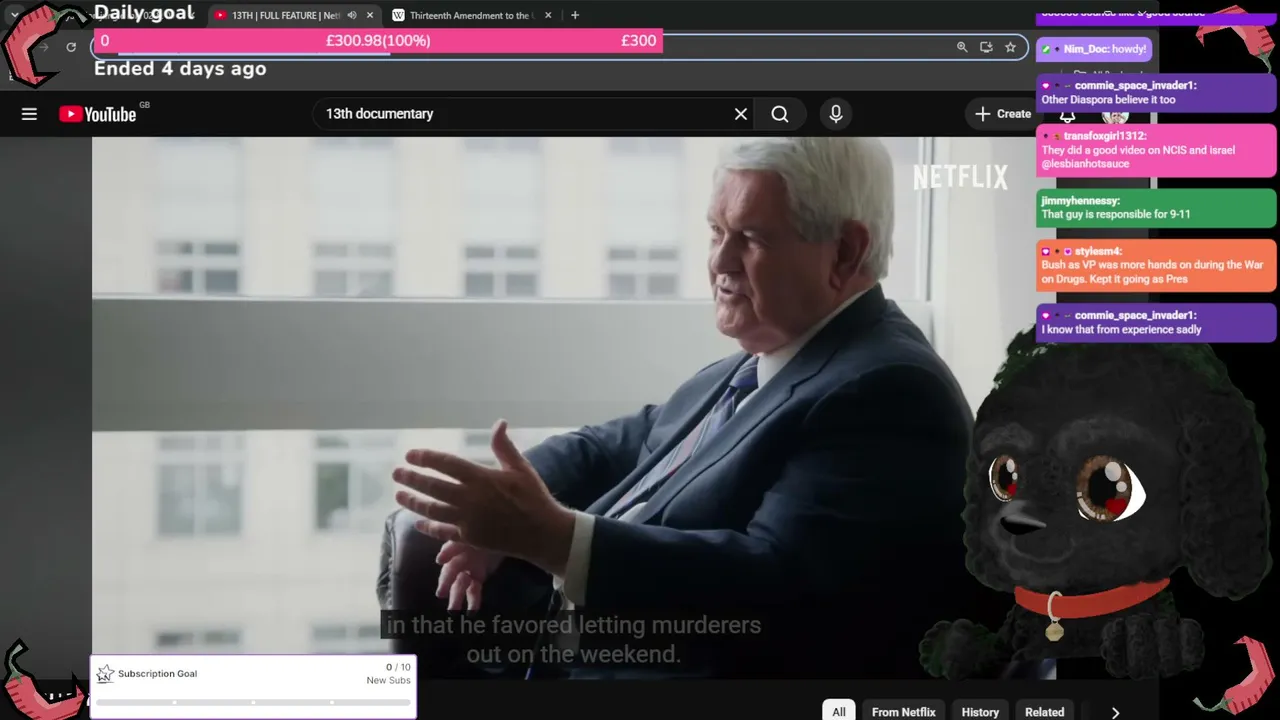Click the 'Daily goal' overlay title
Screen dimensions: 1280x720
pos(144,13)
